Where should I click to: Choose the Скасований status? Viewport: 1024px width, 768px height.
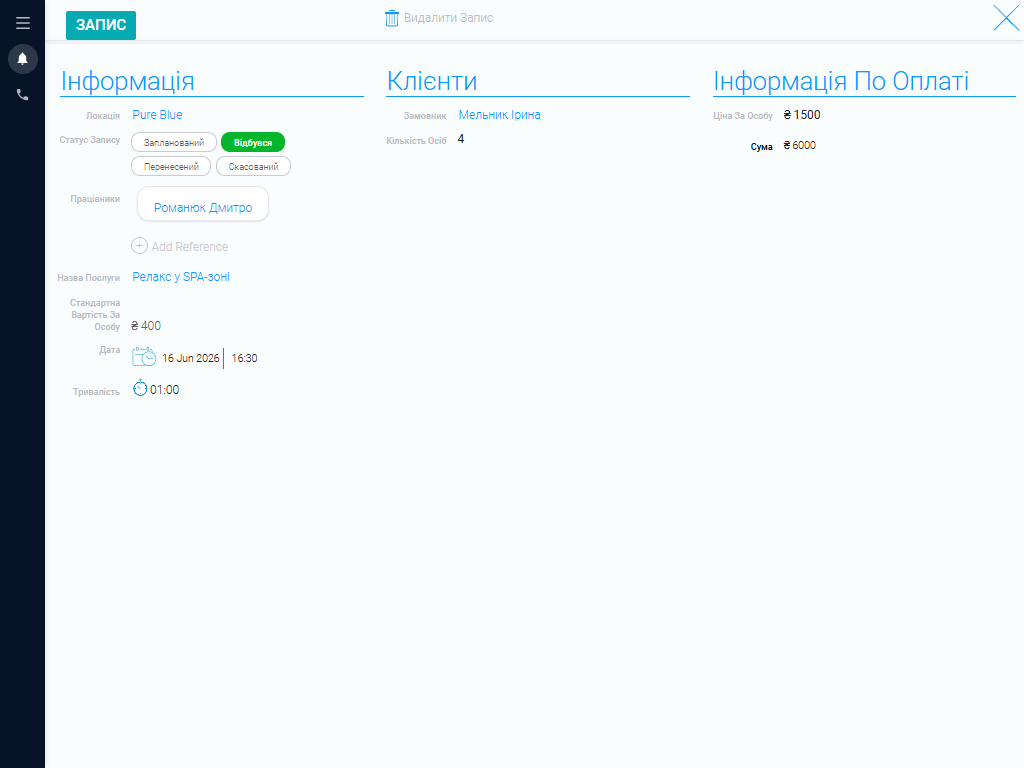(253, 167)
